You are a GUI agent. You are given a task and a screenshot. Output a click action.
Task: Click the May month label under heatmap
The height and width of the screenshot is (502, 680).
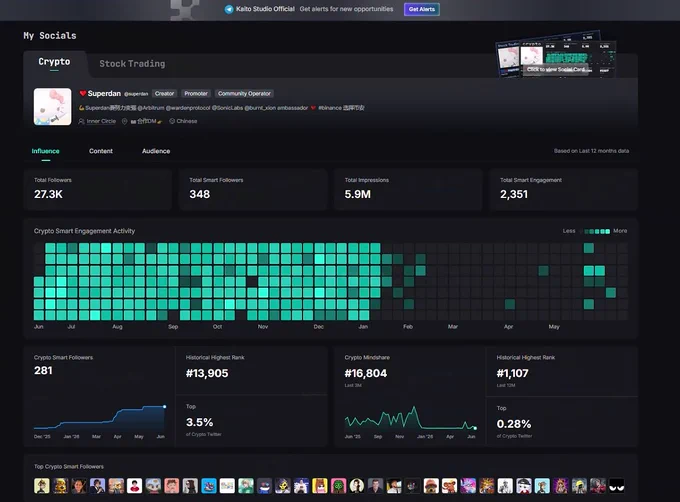pyautogui.click(x=554, y=326)
